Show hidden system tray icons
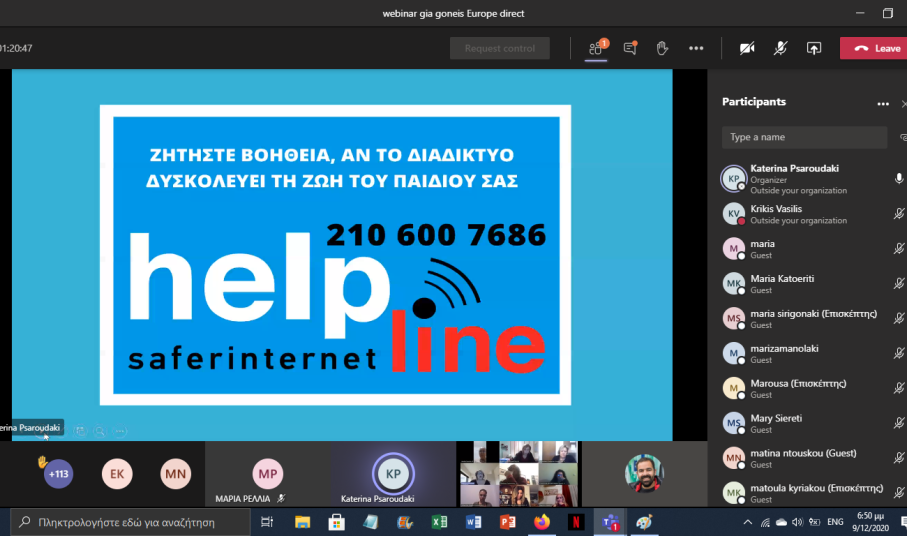The image size is (907, 536). (x=747, y=522)
